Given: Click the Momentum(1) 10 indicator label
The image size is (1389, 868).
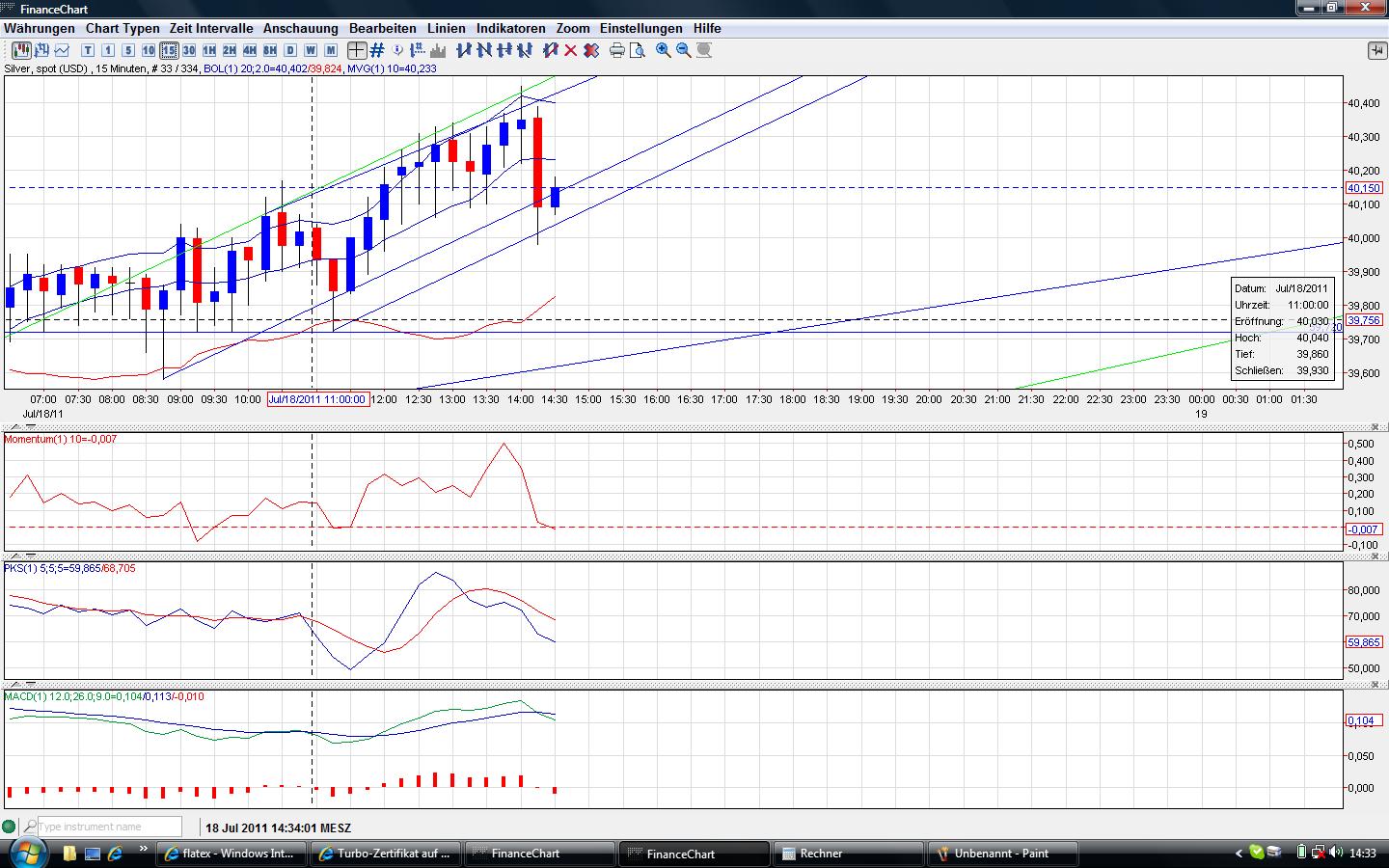Looking at the screenshot, I should (x=61, y=439).
